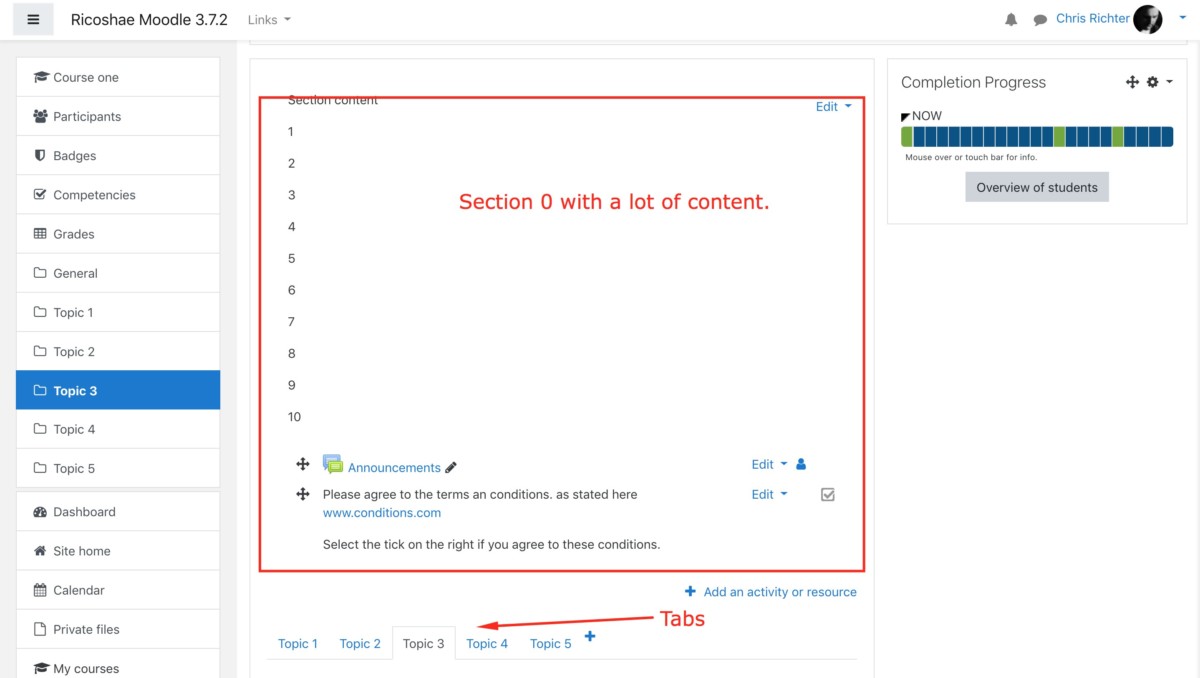Image resolution: width=1200 pixels, height=678 pixels.
Task: Tick the terms and conditions completion checkbox
Action: tap(827, 494)
